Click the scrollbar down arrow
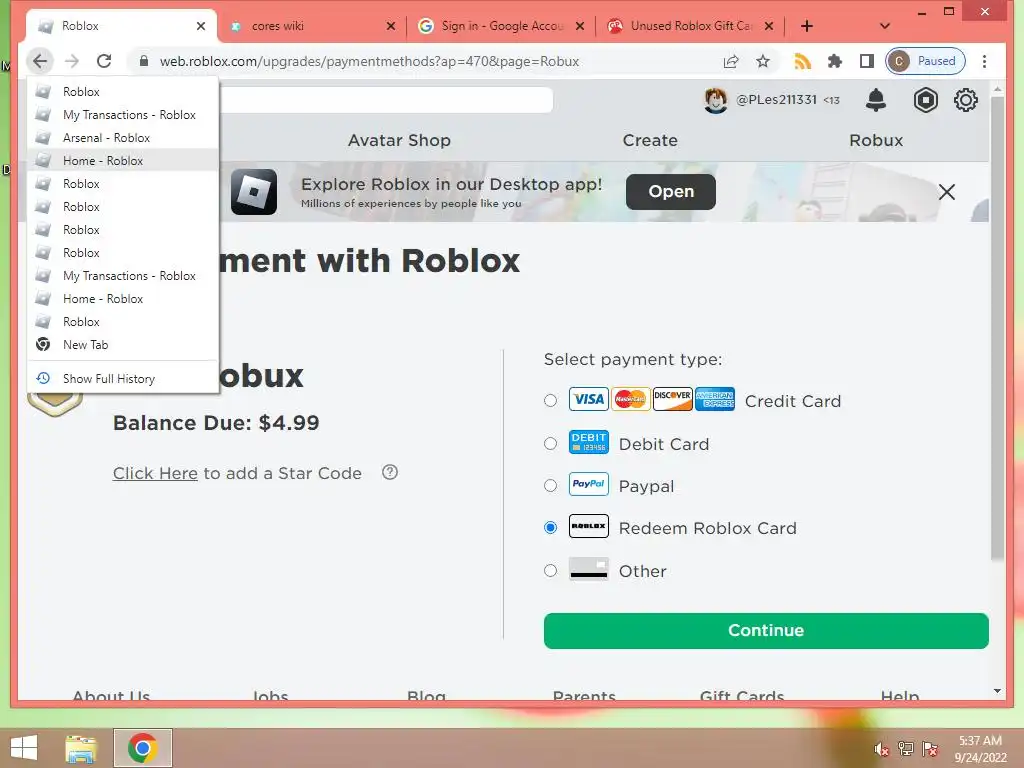 pyautogui.click(x=997, y=690)
